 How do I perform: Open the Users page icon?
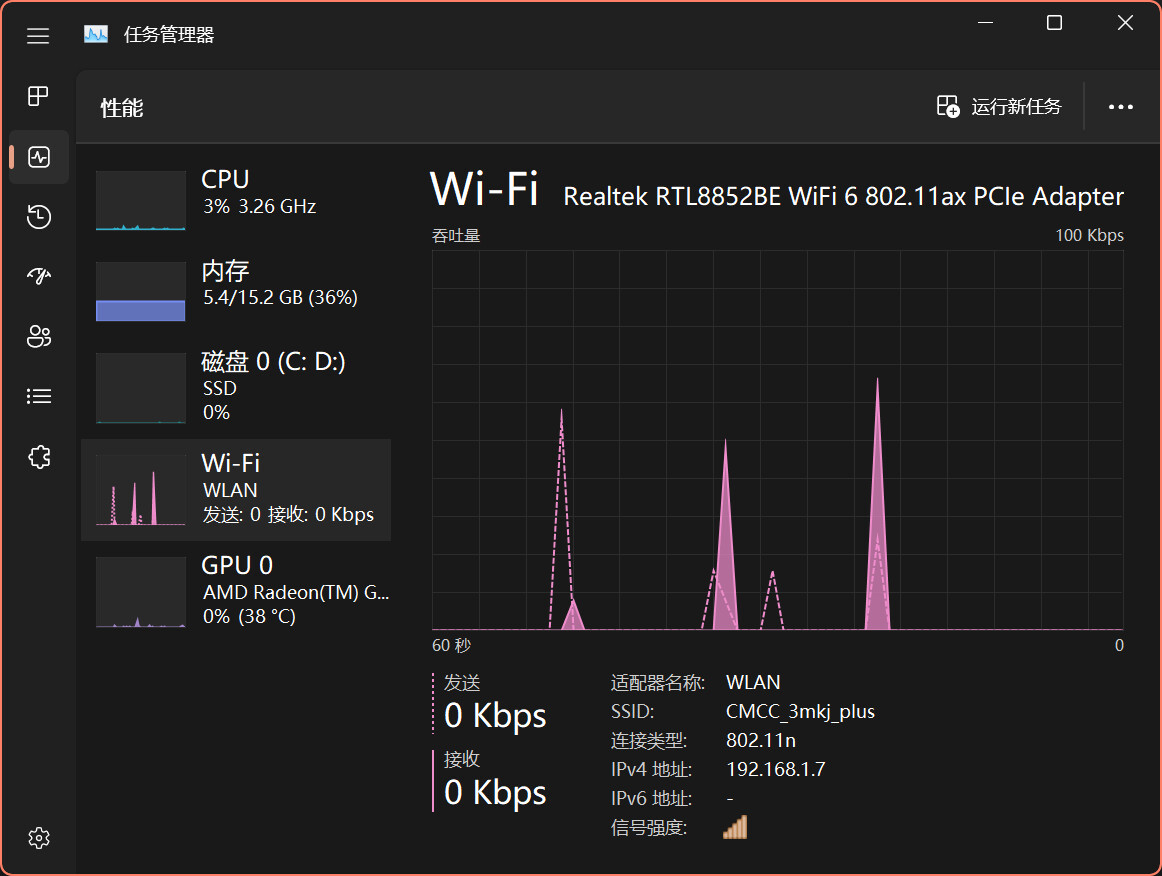39,336
